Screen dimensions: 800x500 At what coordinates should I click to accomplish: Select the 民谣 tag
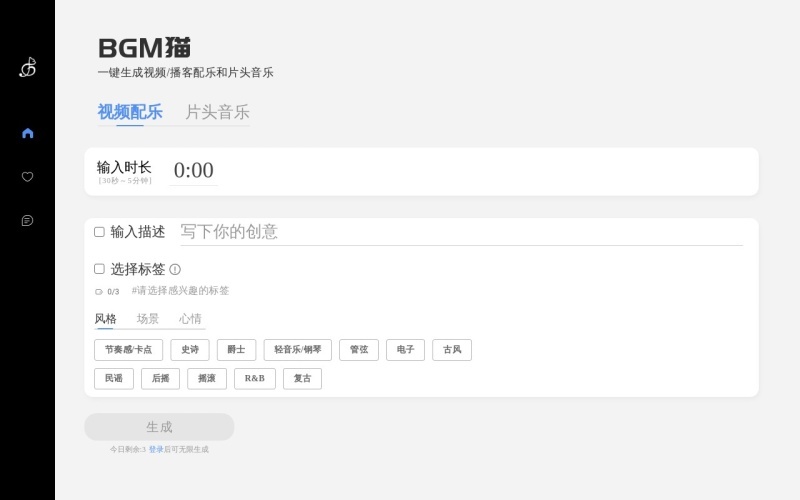point(114,379)
